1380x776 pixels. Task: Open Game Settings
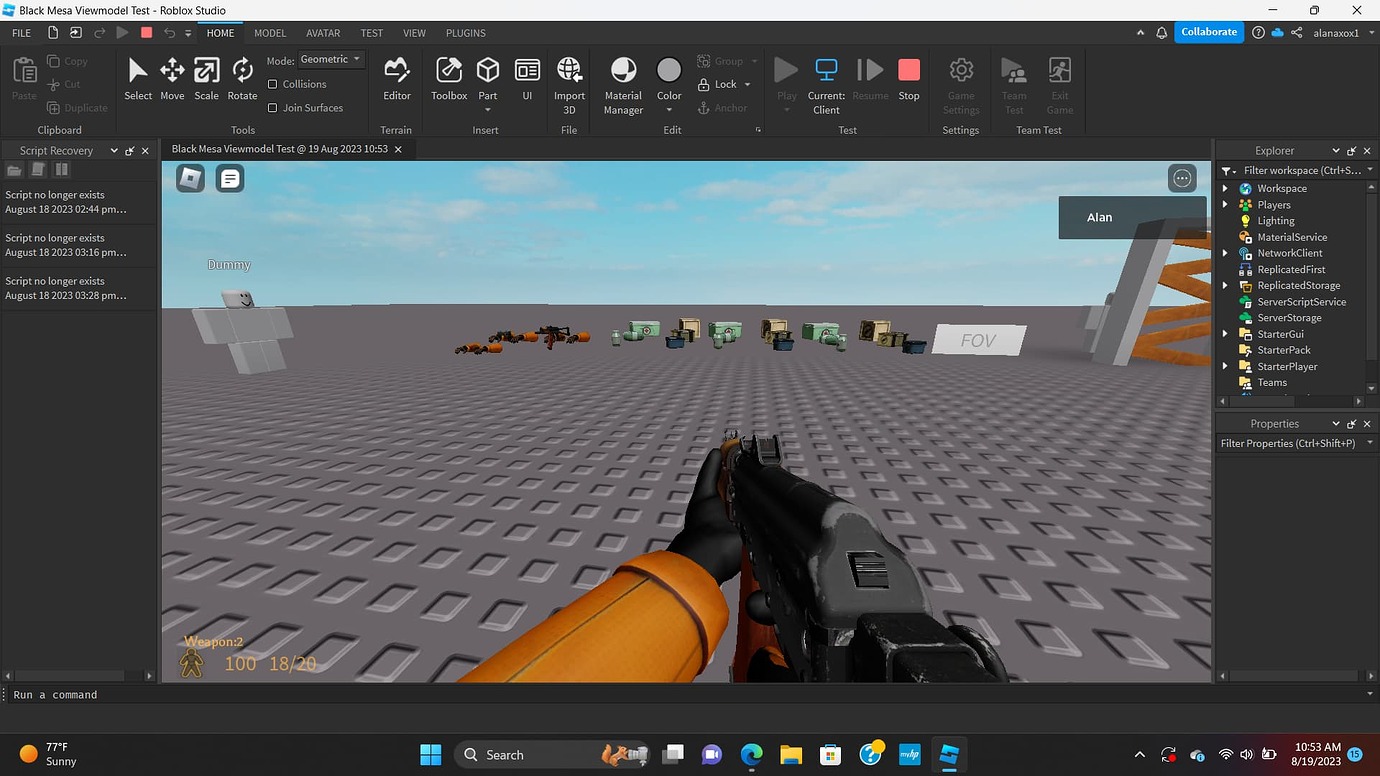pyautogui.click(x=960, y=80)
